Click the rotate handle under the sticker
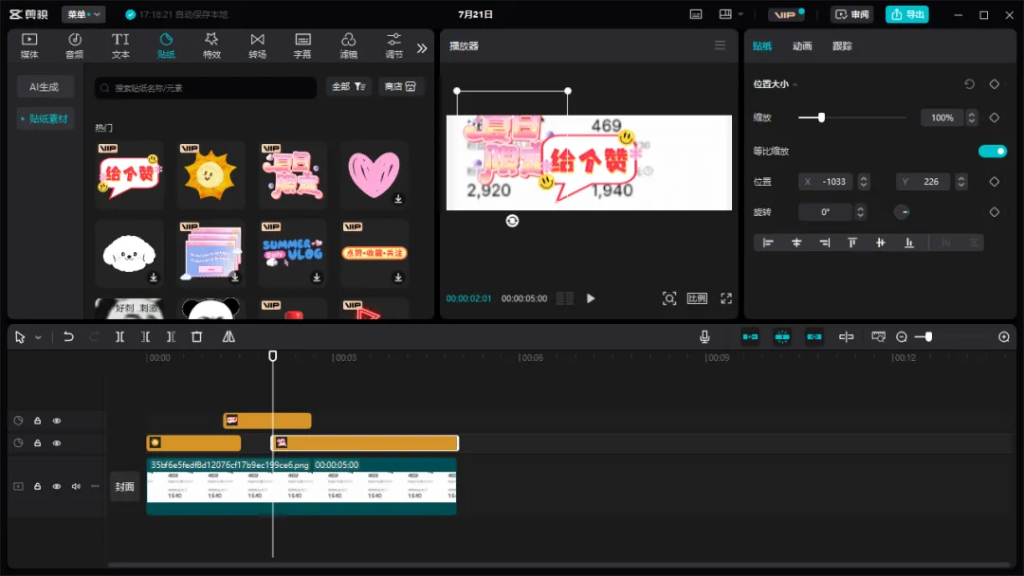 [512, 221]
